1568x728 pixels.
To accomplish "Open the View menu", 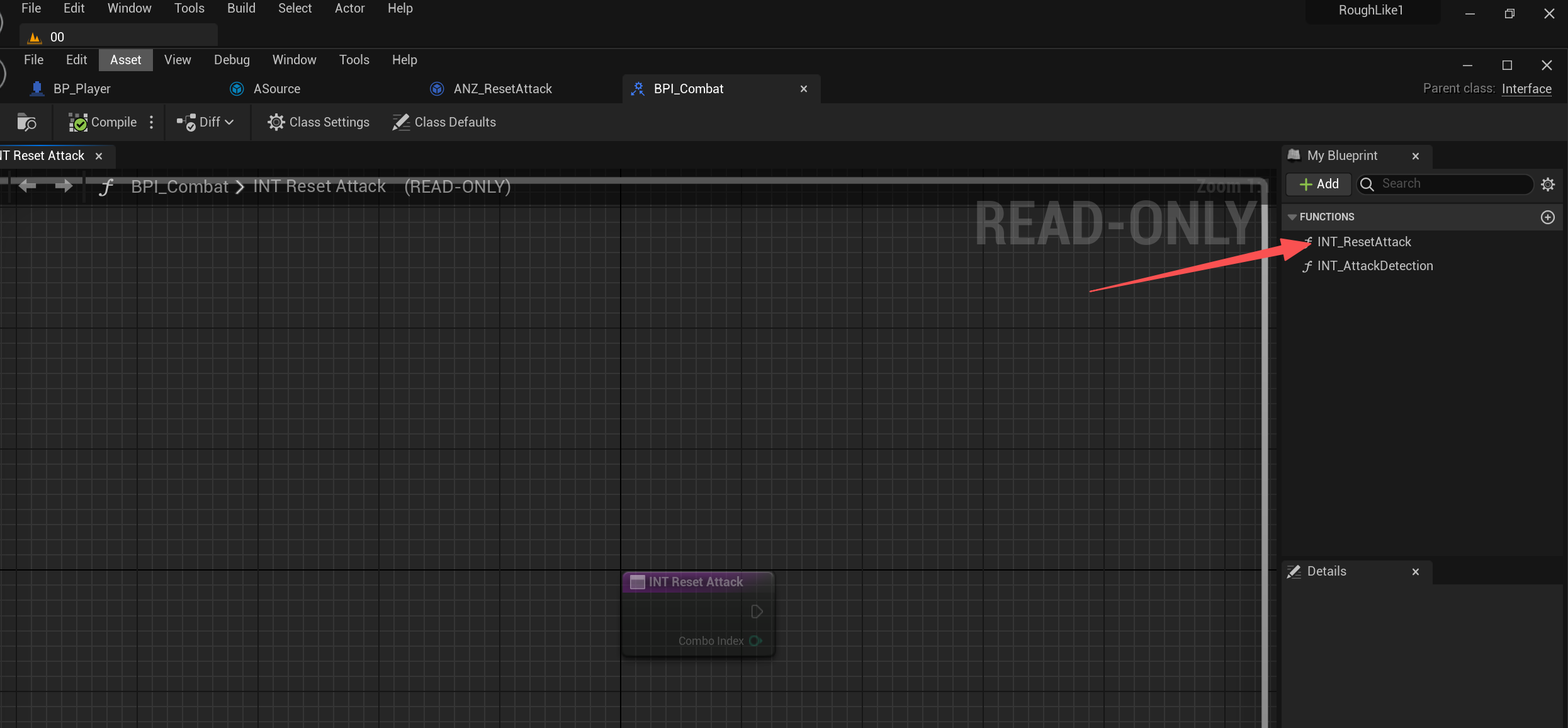I will tap(178, 60).
